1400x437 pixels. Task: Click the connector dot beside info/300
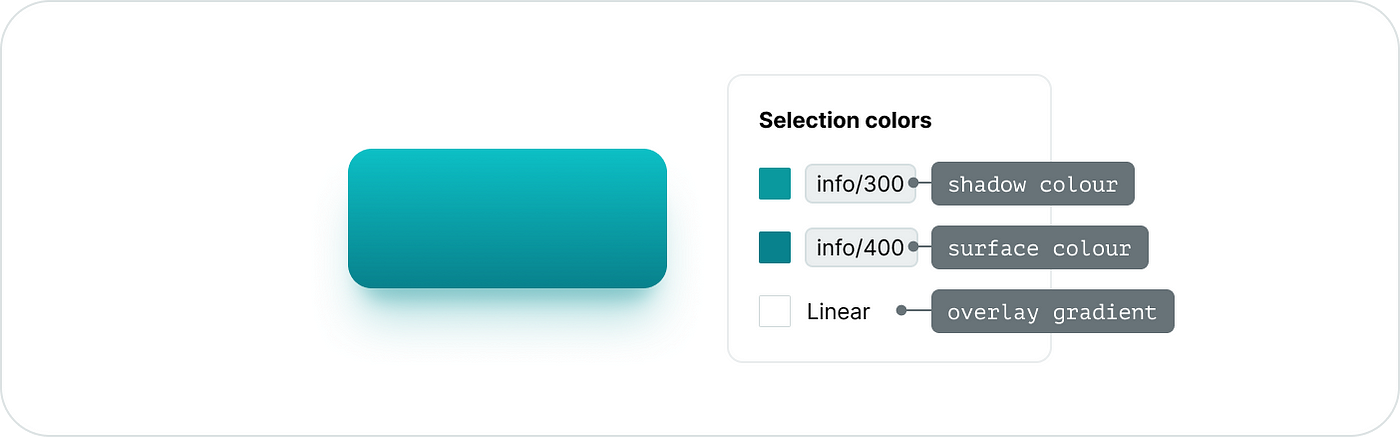[913, 184]
